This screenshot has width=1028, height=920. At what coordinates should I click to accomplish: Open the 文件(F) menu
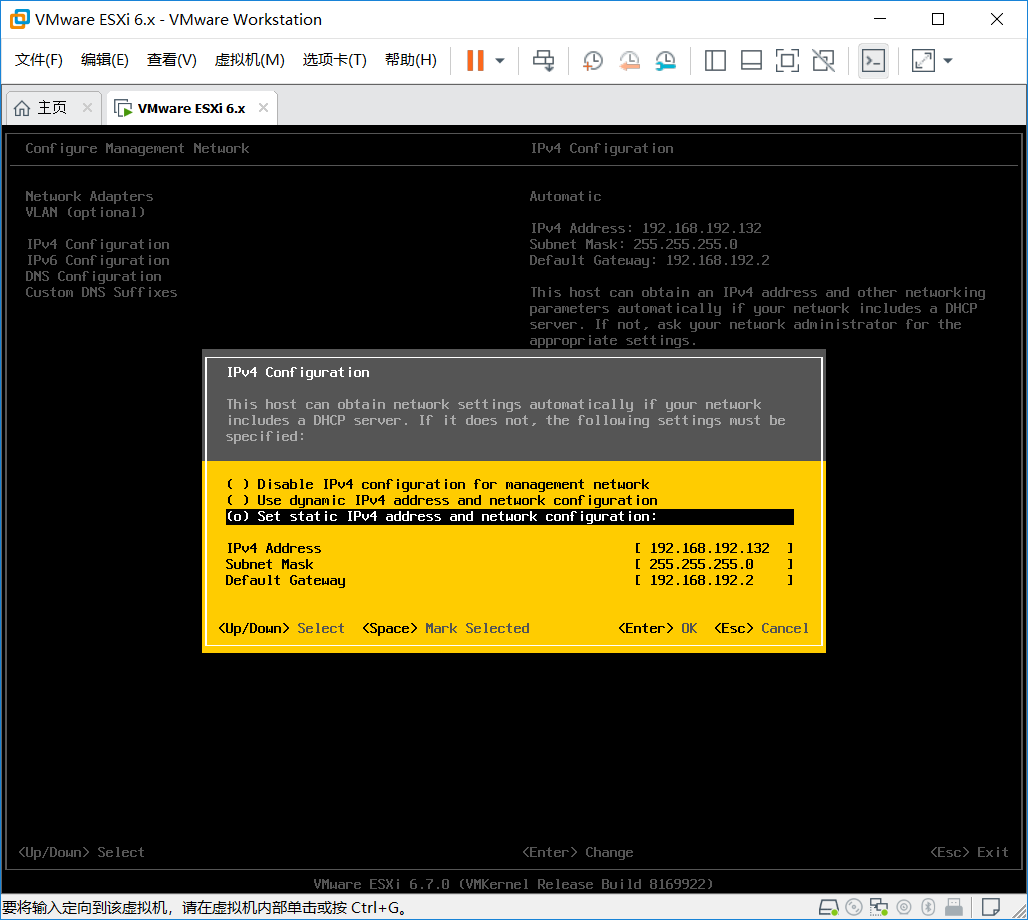pyautogui.click(x=39, y=60)
